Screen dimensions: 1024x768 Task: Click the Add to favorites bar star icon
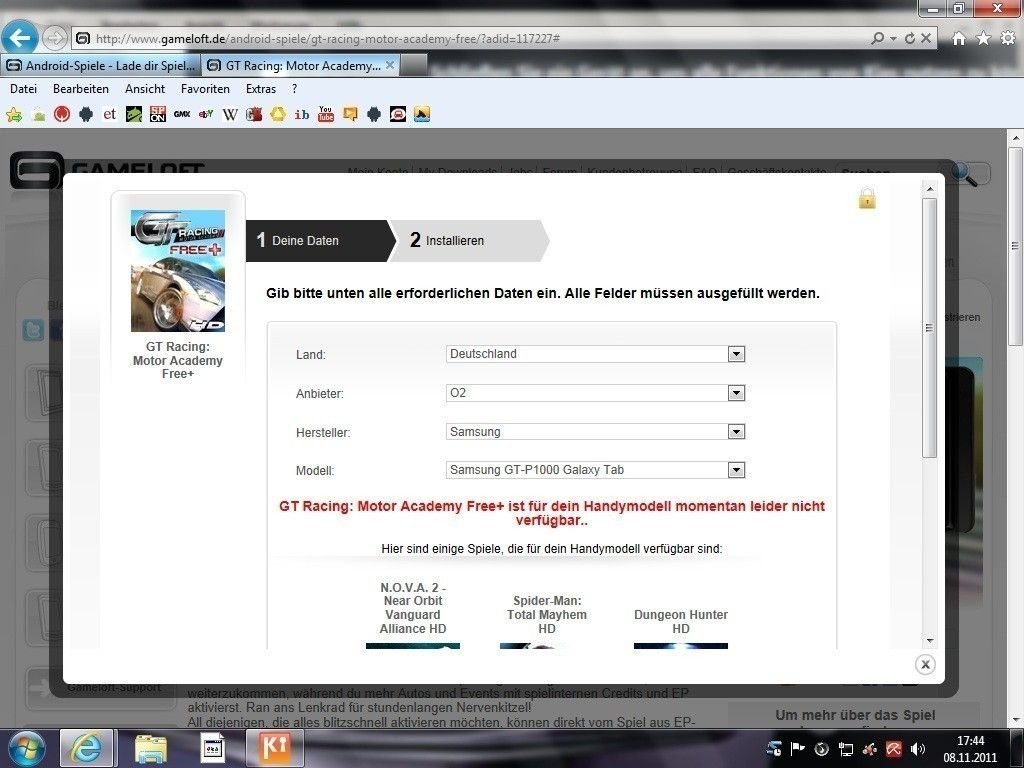coord(14,115)
